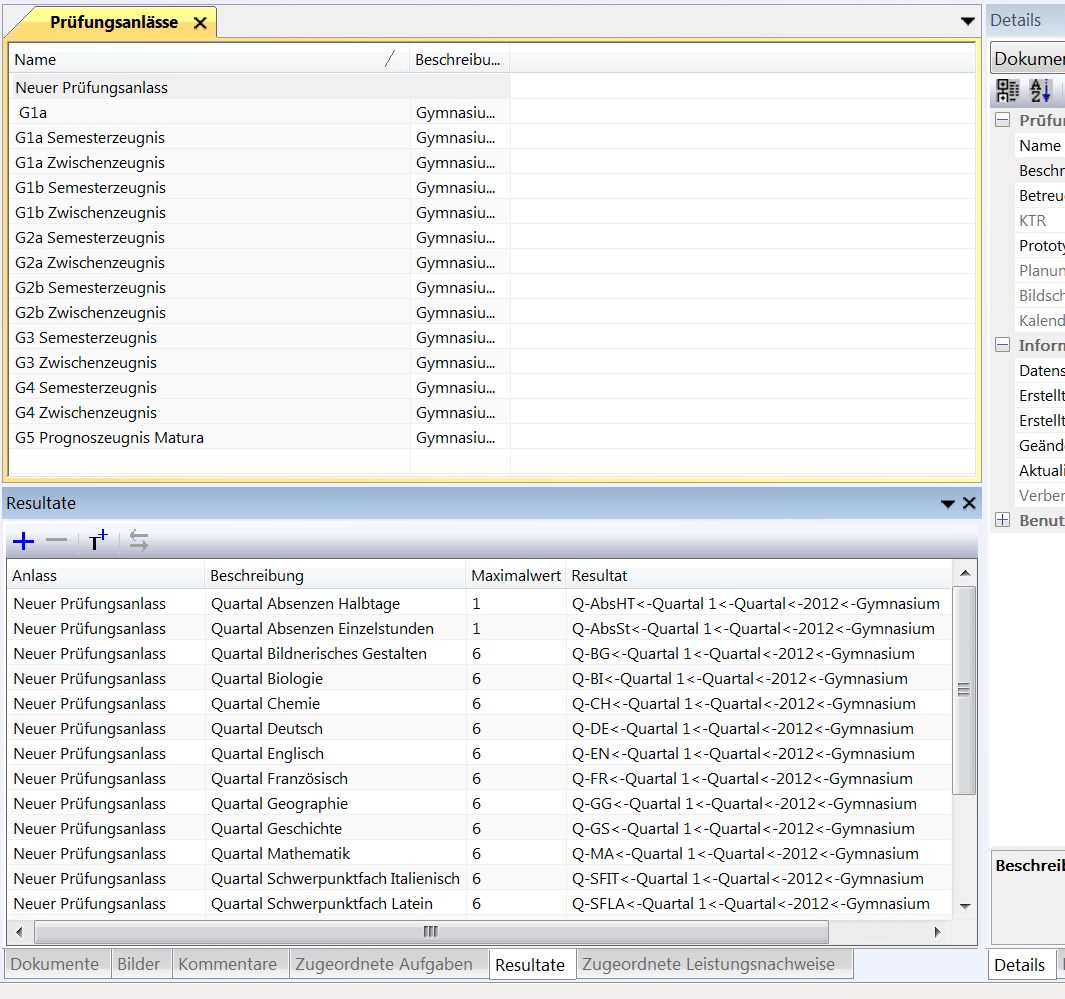Switch to the Dokumente tab
The width and height of the screenshot is (1065, 999).
(55, 965)
